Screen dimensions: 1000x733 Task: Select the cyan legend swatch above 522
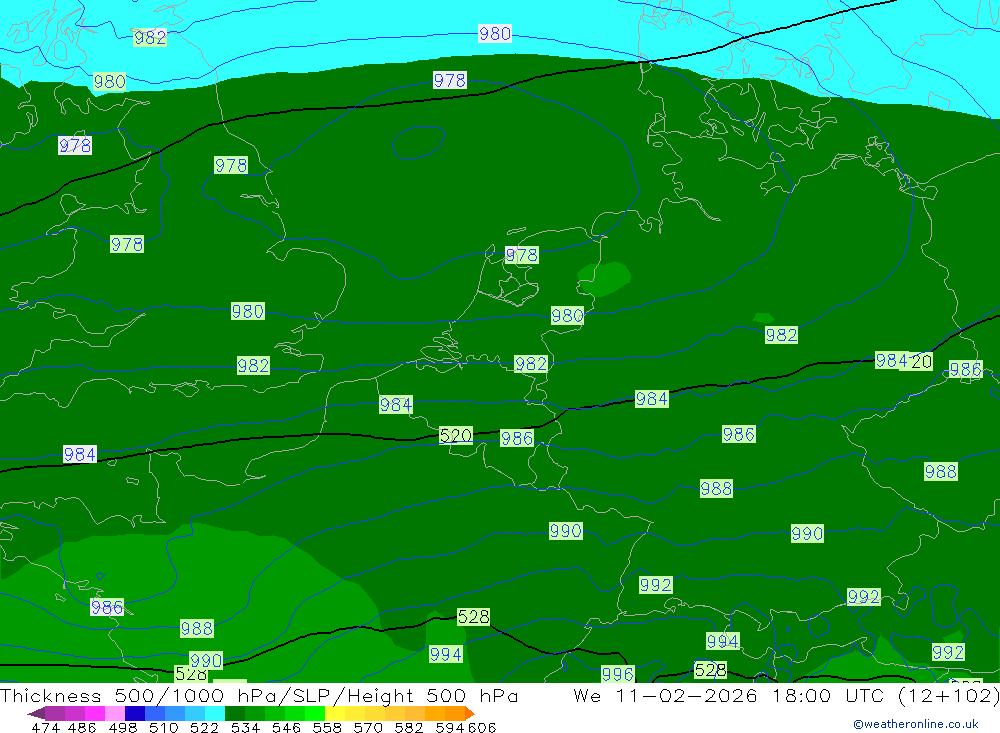[x=215, y=713]
